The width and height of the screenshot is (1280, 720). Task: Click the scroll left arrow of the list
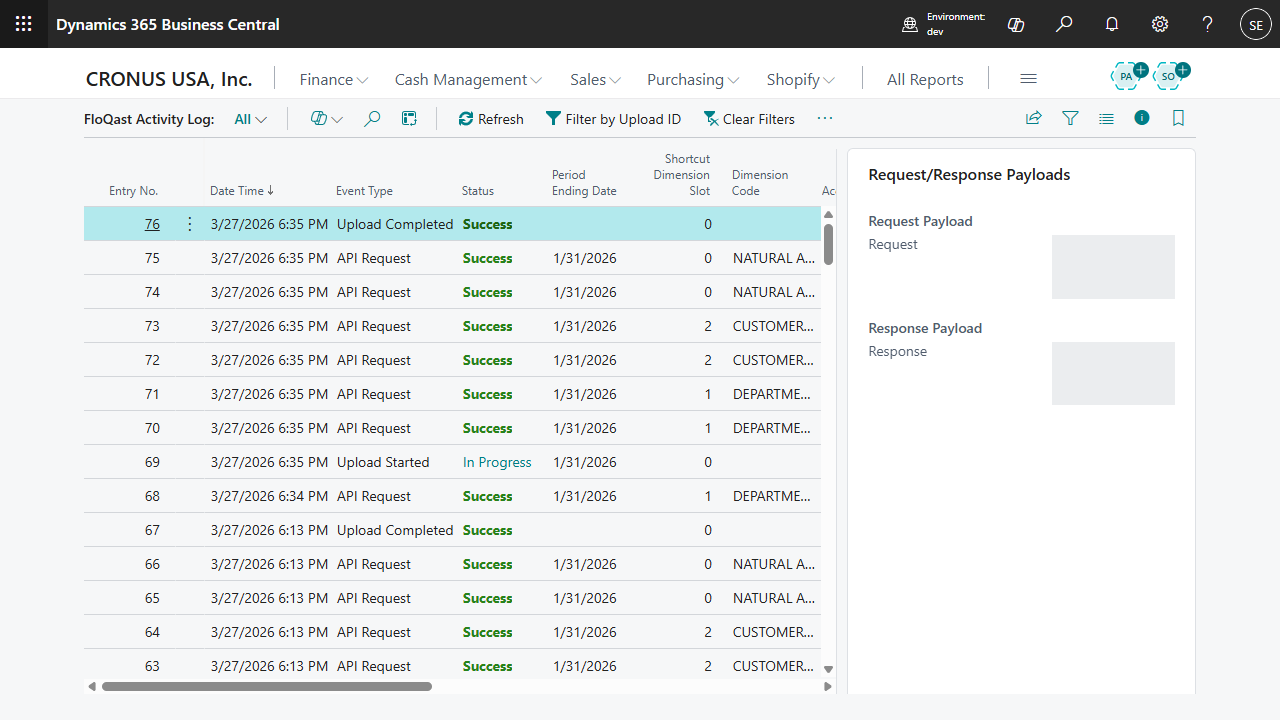coord(92,686)
